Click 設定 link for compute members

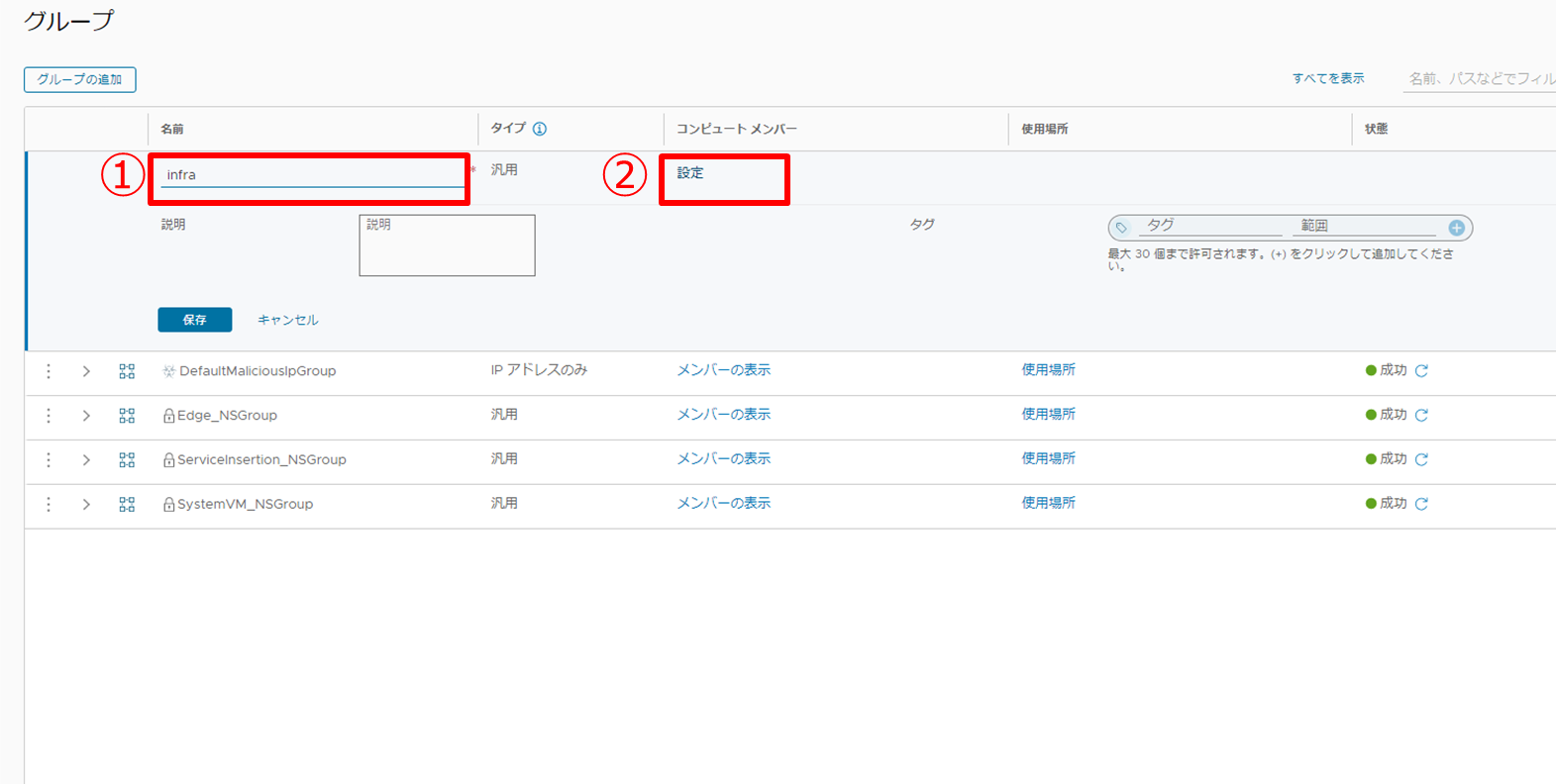690,173
